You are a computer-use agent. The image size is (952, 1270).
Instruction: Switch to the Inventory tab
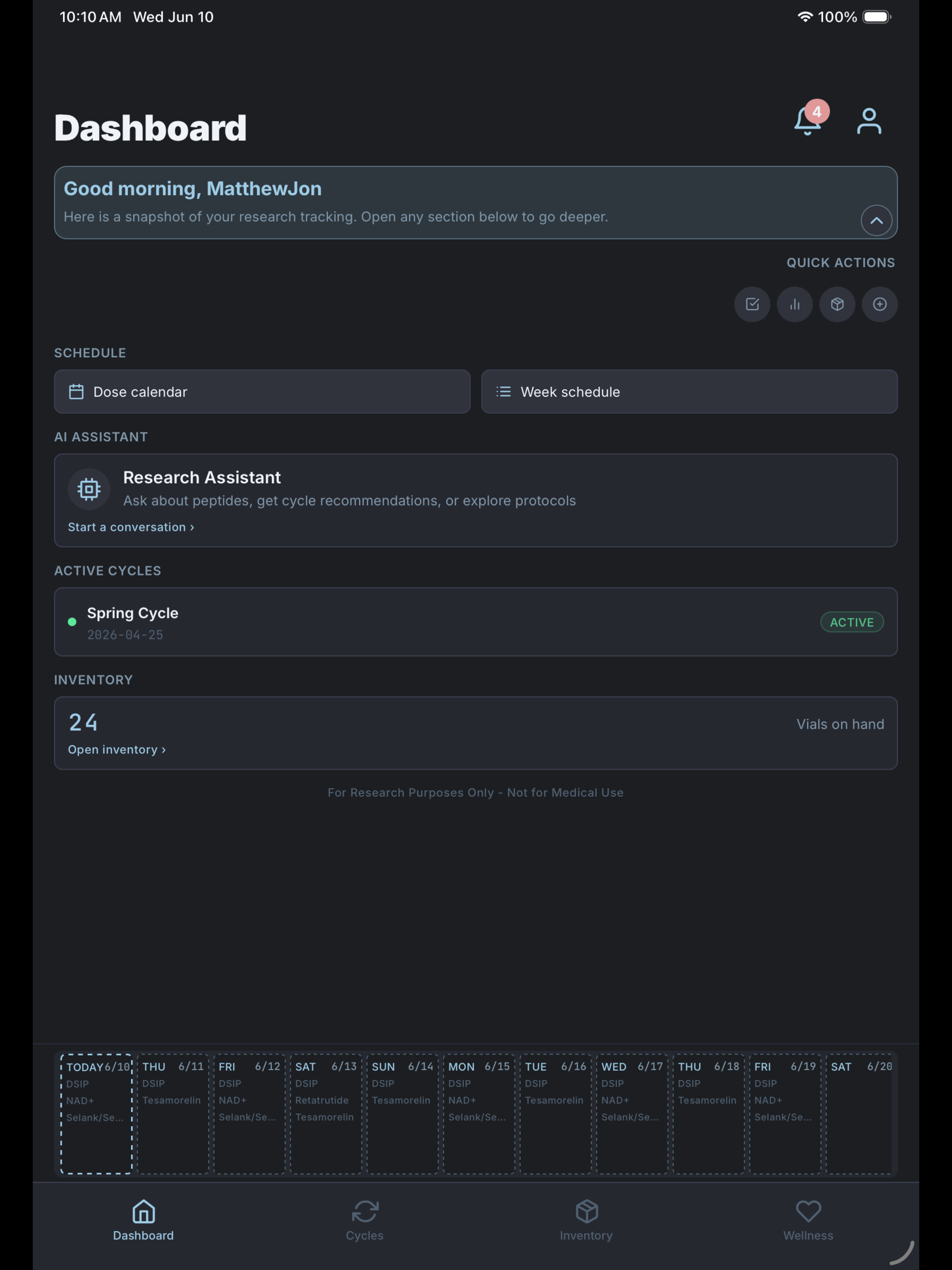tap(586, 1220)
